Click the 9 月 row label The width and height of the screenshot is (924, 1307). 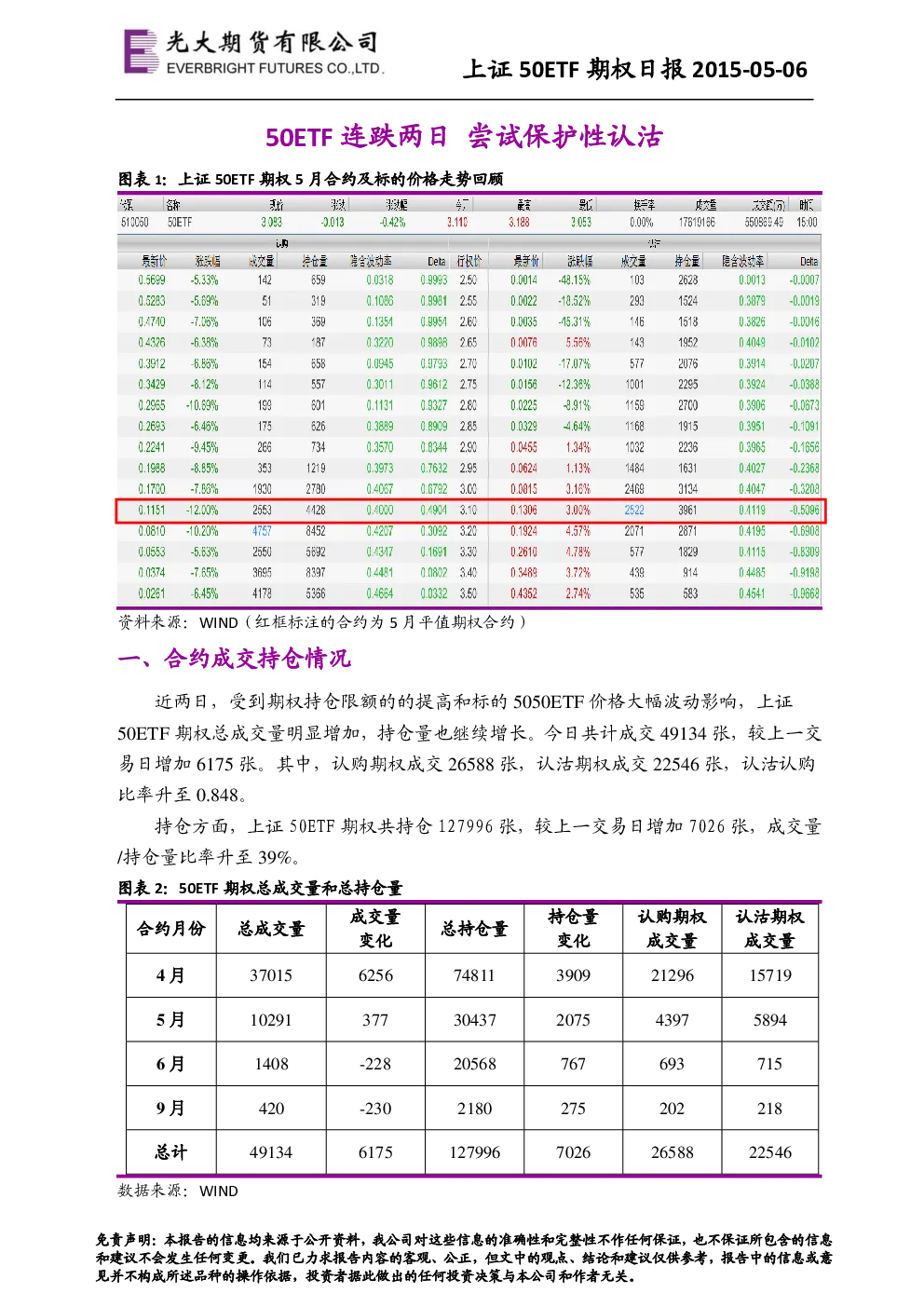coord(170,1109)
